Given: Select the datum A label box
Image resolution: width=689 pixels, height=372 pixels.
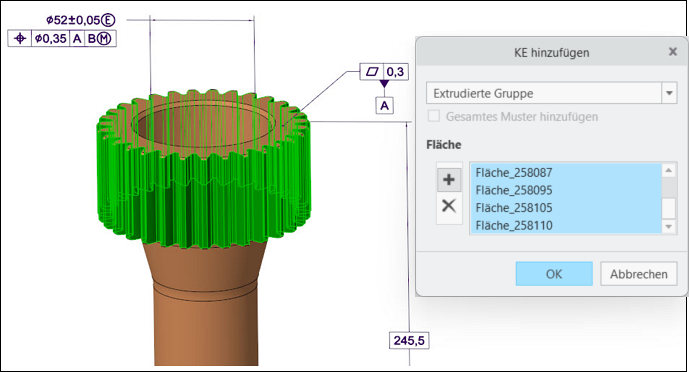Looking at the screenshot, I should pos(384,105).
